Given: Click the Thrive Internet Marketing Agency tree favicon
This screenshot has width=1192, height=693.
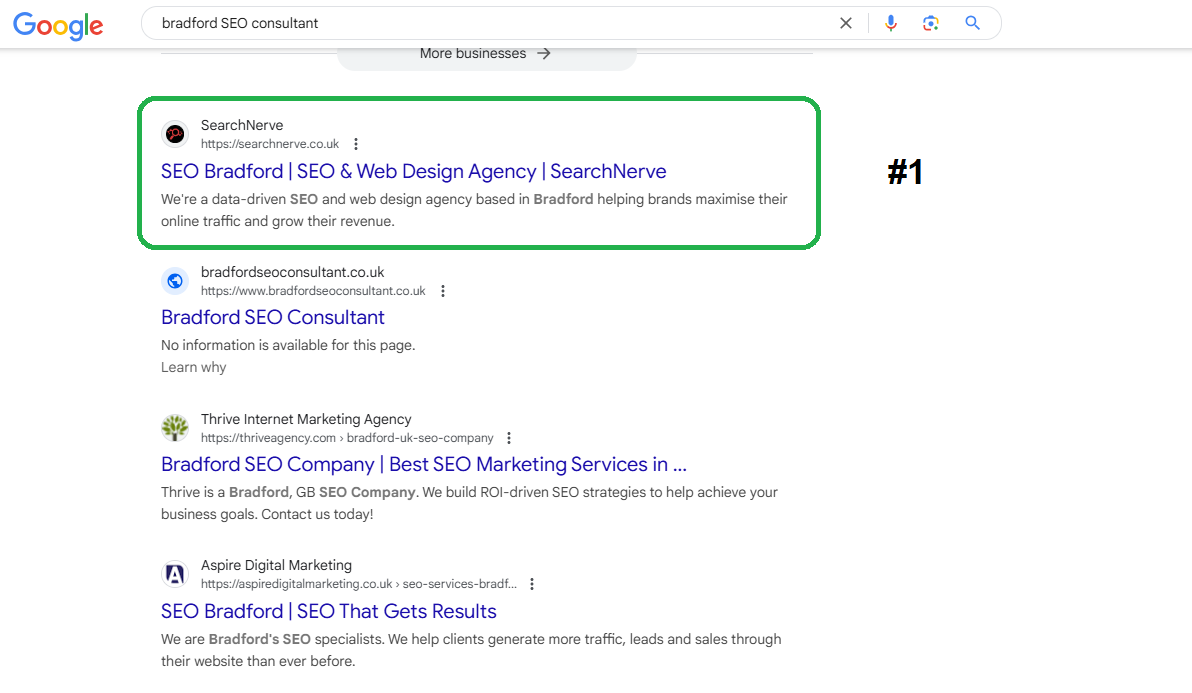Looking at the screenshot, I should click(175, 428).
